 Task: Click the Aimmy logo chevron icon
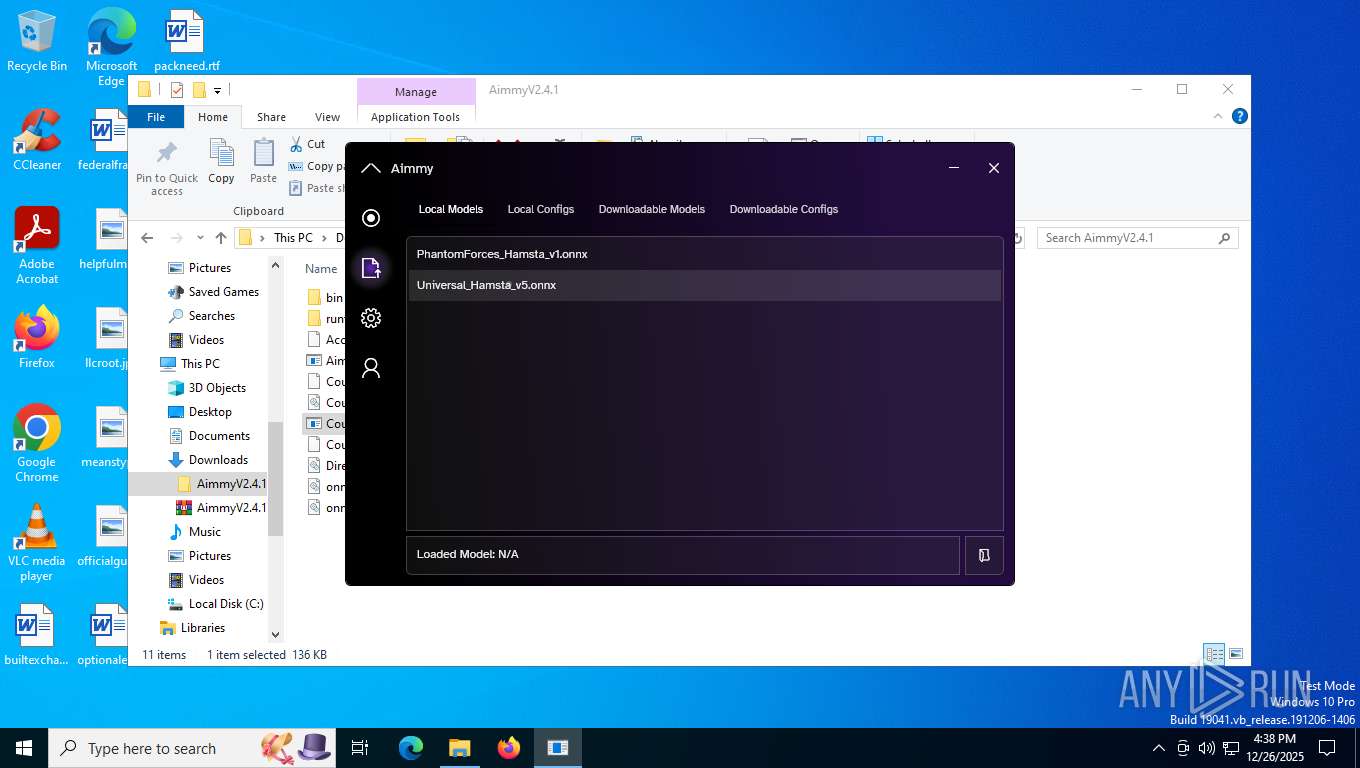(x=370, y=168)
